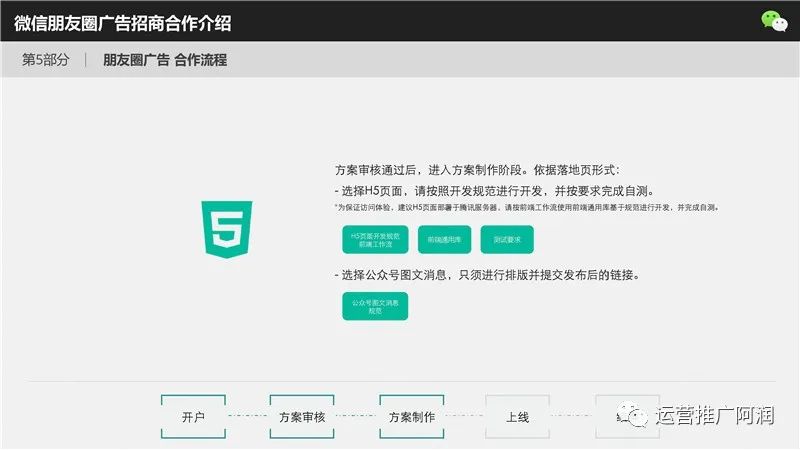
Task: Click the title 微信朋友圈广告招商合作介绍
Action: [x=122, y=23]
